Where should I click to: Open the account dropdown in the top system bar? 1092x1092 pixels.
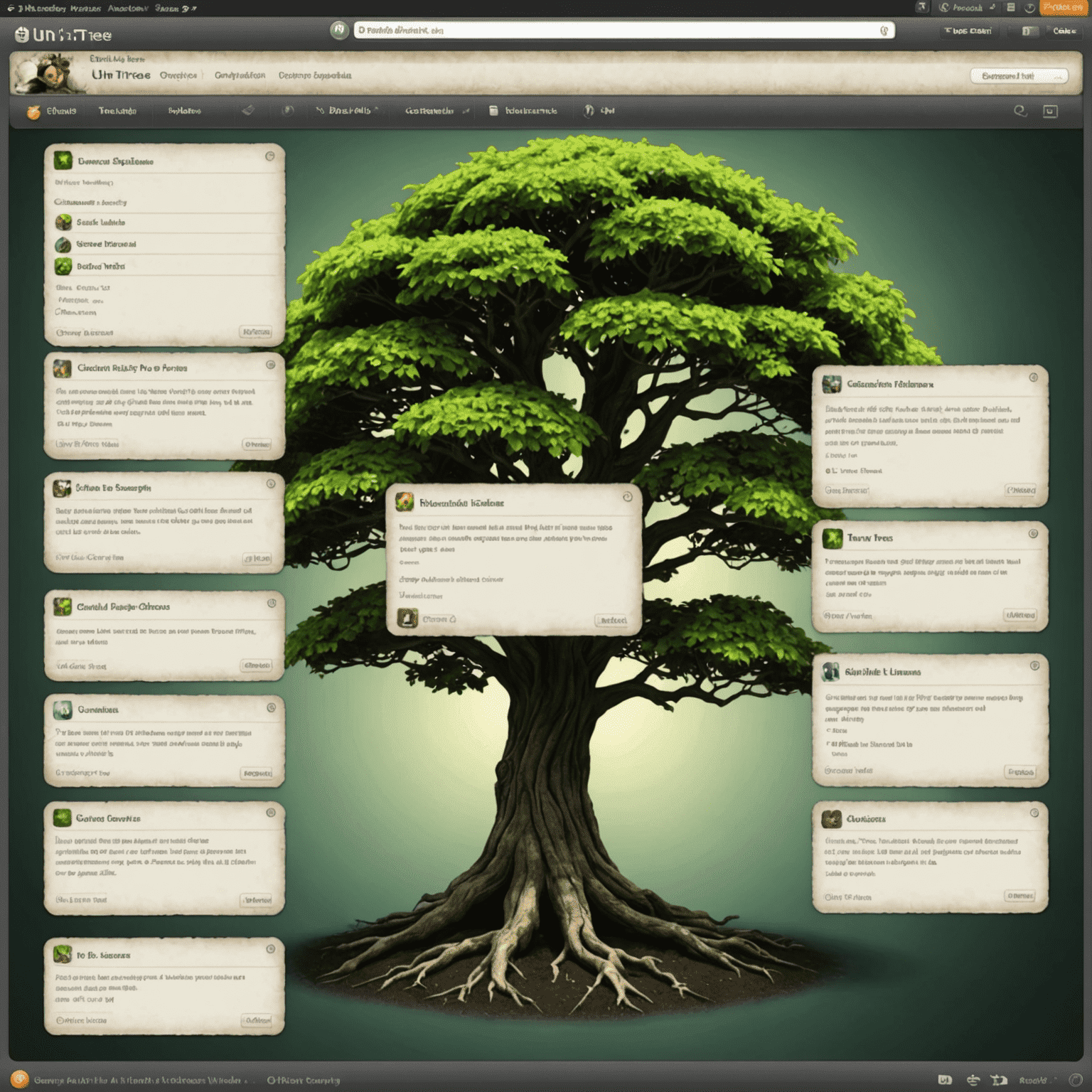tap(968, 8)
